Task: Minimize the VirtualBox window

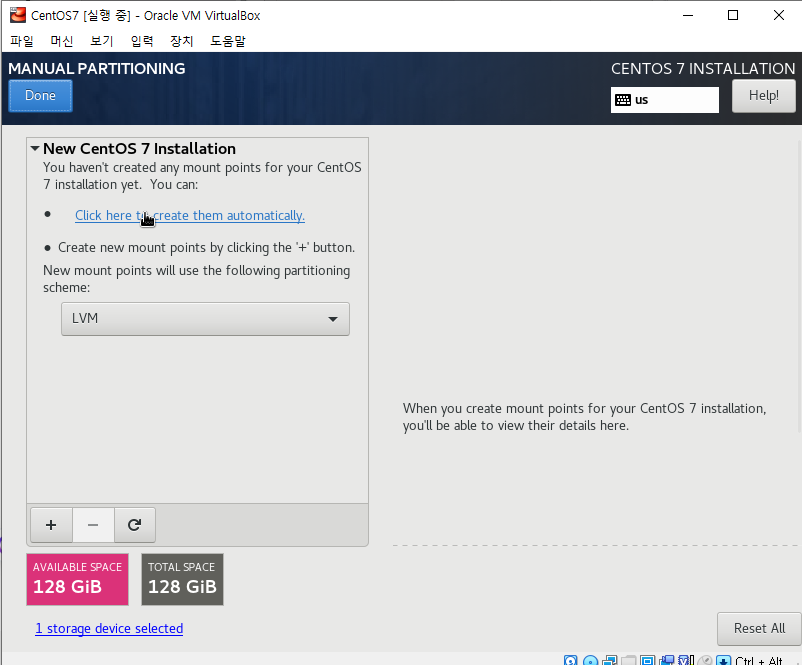Action: pos(688,15)
